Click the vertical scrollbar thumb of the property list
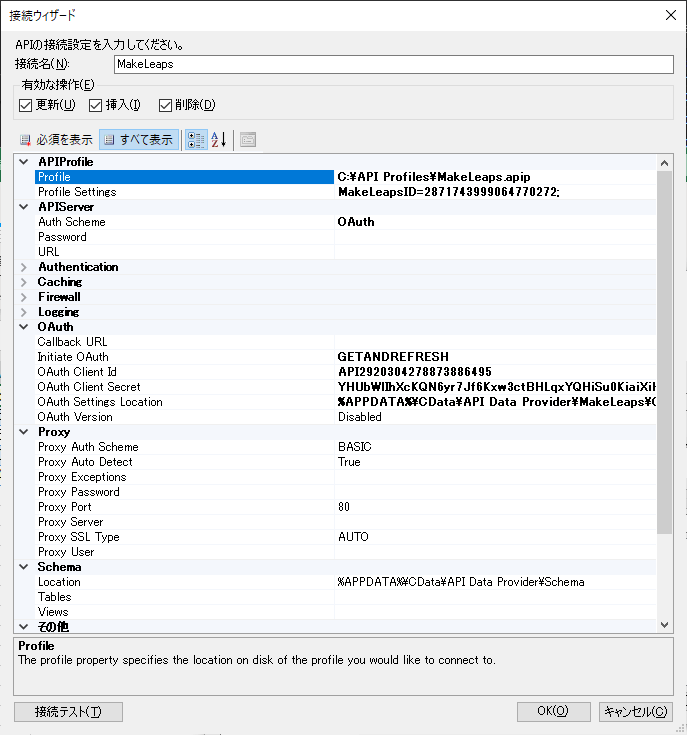 point(664,352)
